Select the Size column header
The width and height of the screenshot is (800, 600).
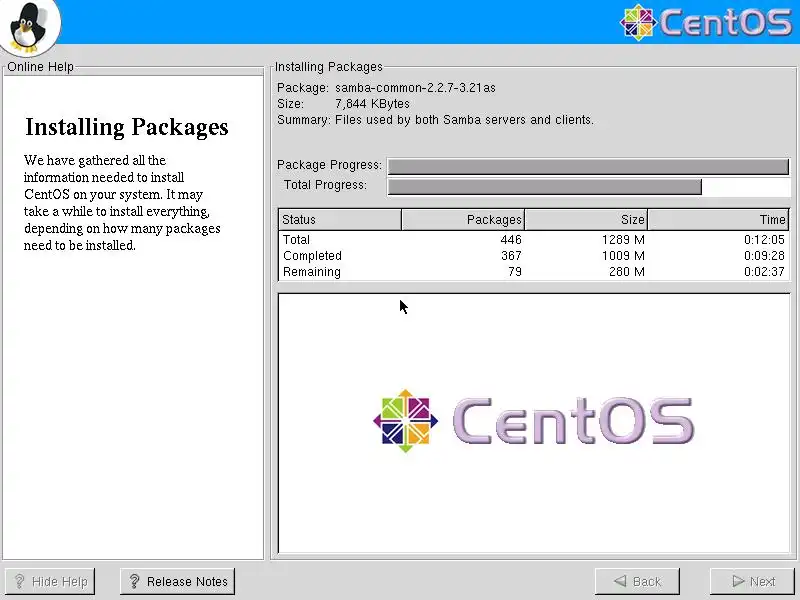click(586, 219)
